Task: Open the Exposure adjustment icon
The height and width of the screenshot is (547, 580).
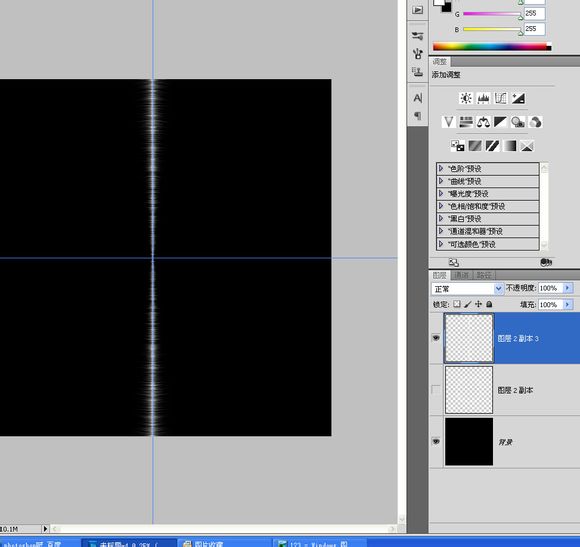Action: (x=518, y=98)
